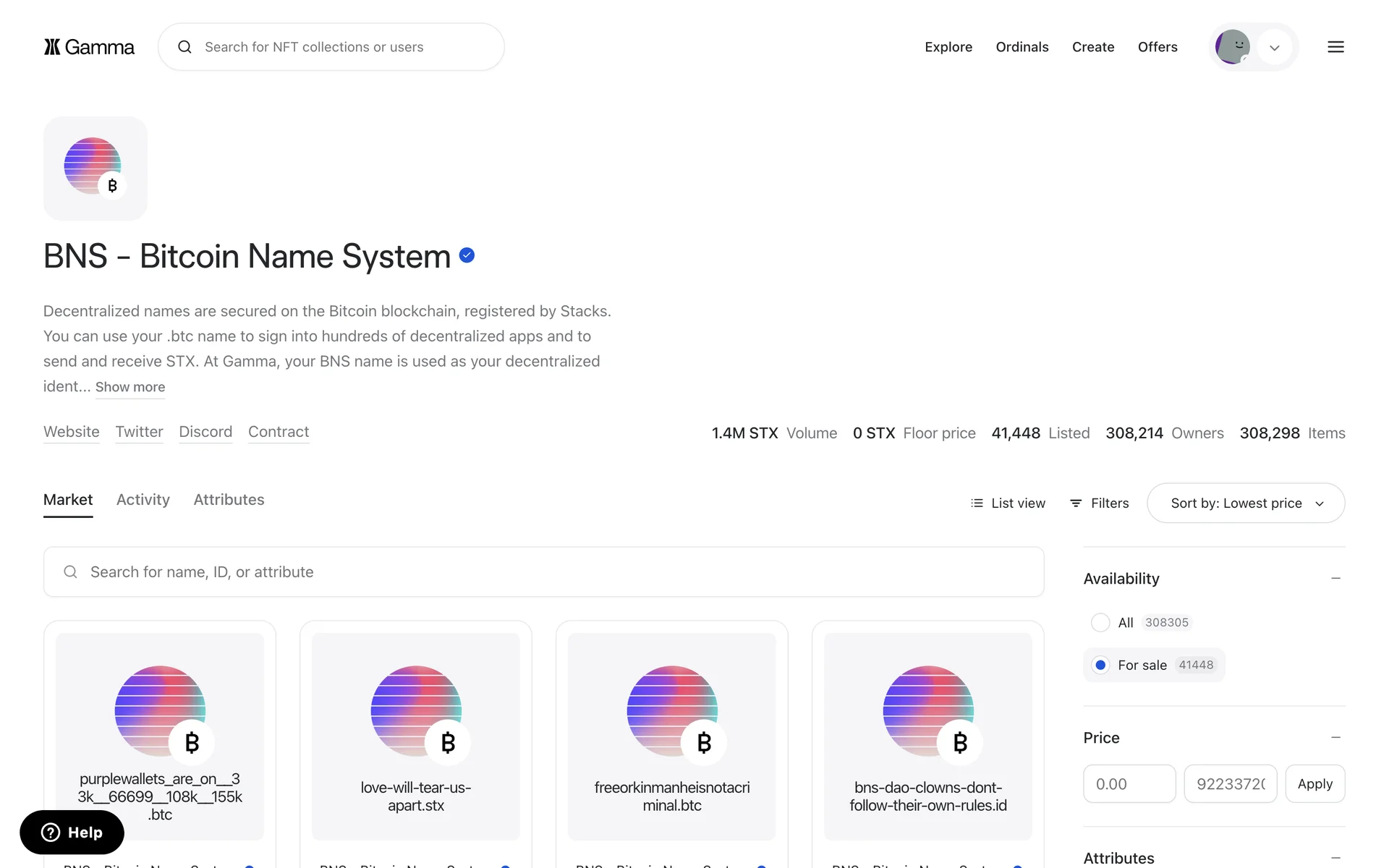1389x868 pixels.
Task: Click the Gamma logo icon
Action: (x=52, y=47)
